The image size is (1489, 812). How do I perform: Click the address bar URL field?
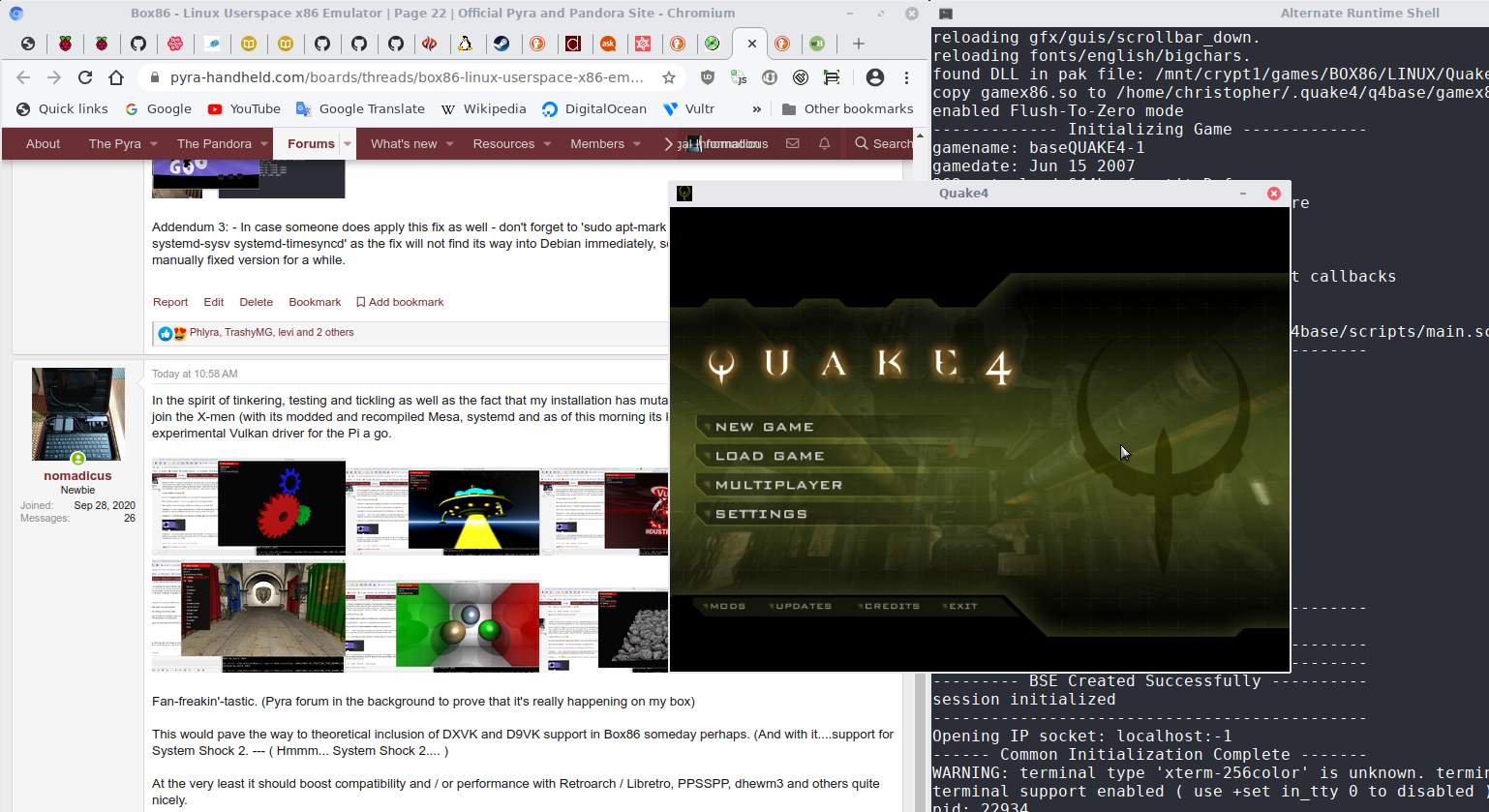[407, 77]
